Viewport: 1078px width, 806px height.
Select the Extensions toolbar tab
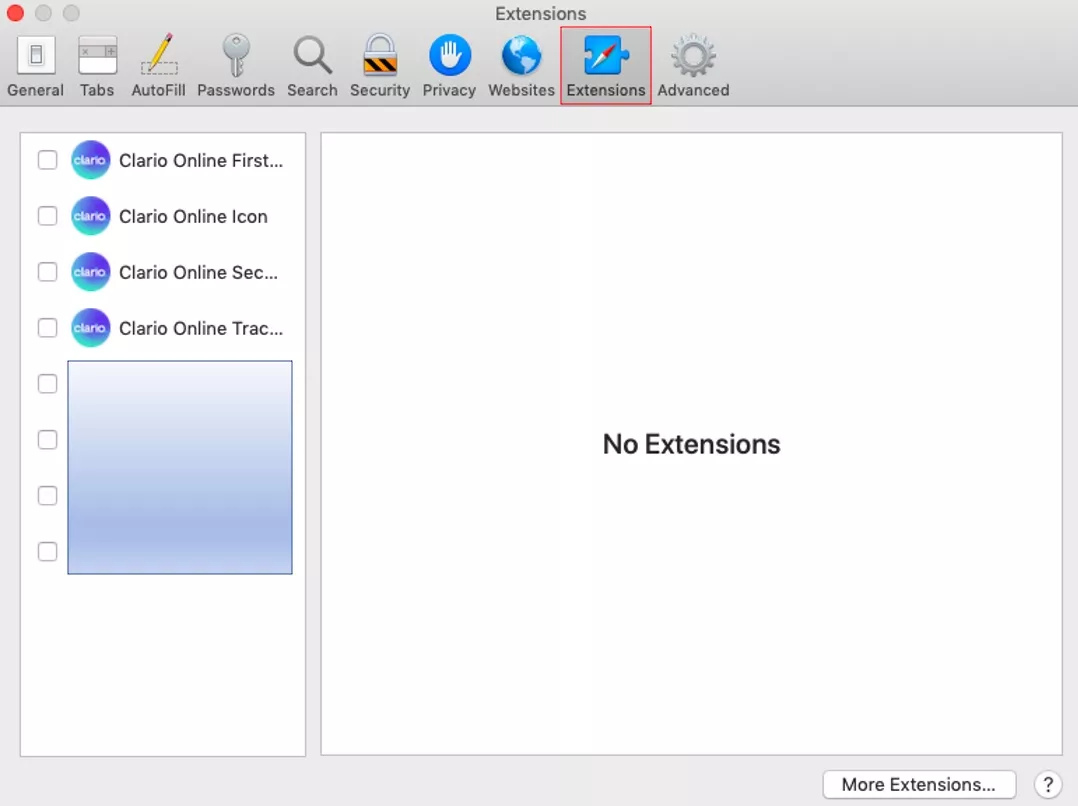click(606, 66)
